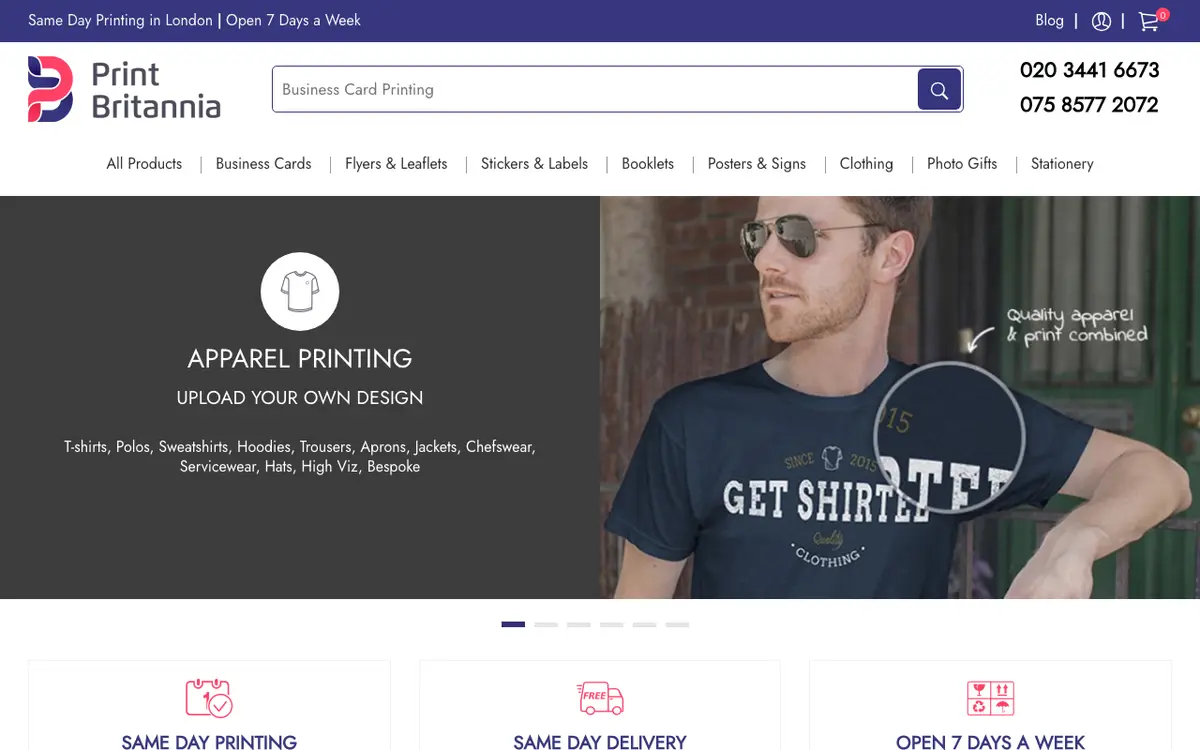Screen dimensions: 1200x750
Task: Select the second carousel slide indicator
Action: (546, 624)
